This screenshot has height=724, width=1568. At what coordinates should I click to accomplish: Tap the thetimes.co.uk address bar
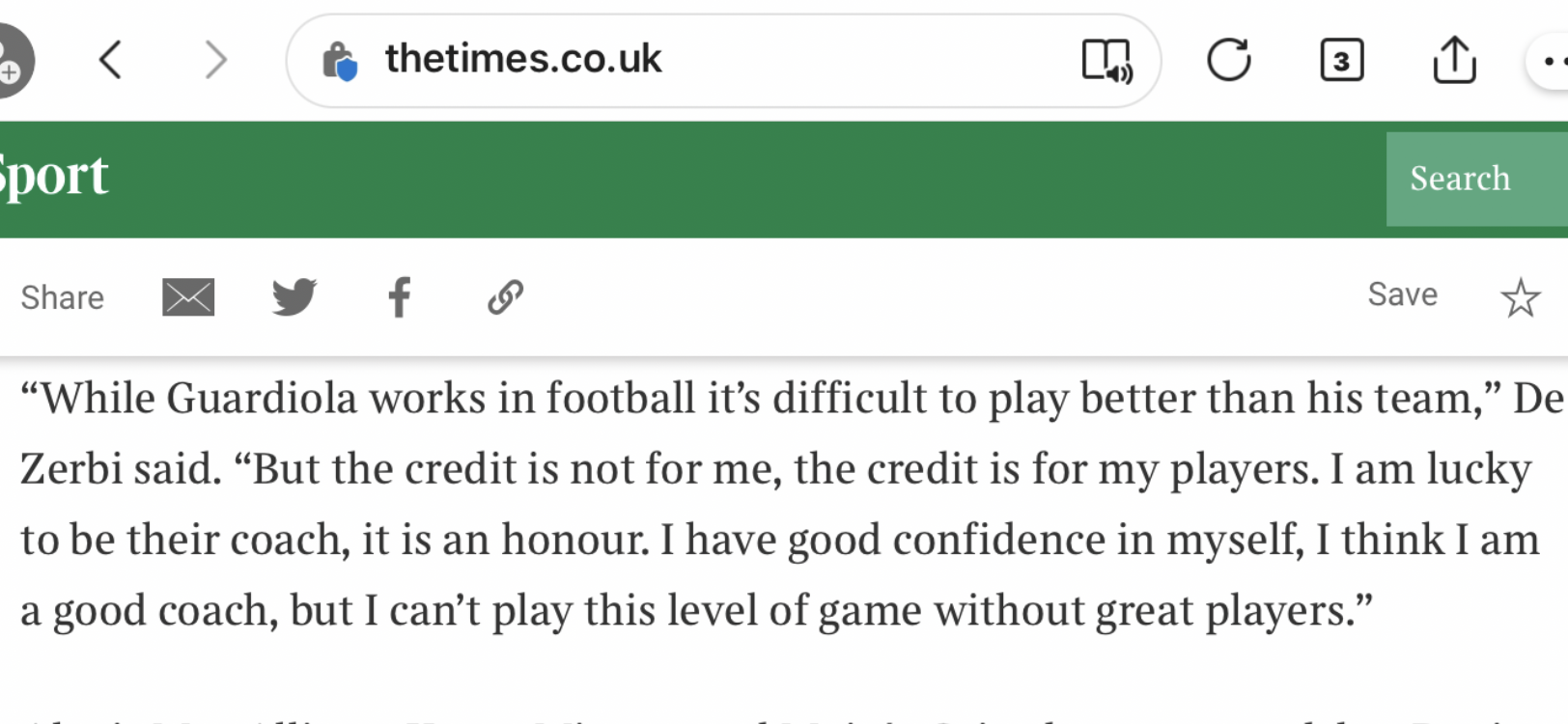pyautogui.click(x=723, y=61)
